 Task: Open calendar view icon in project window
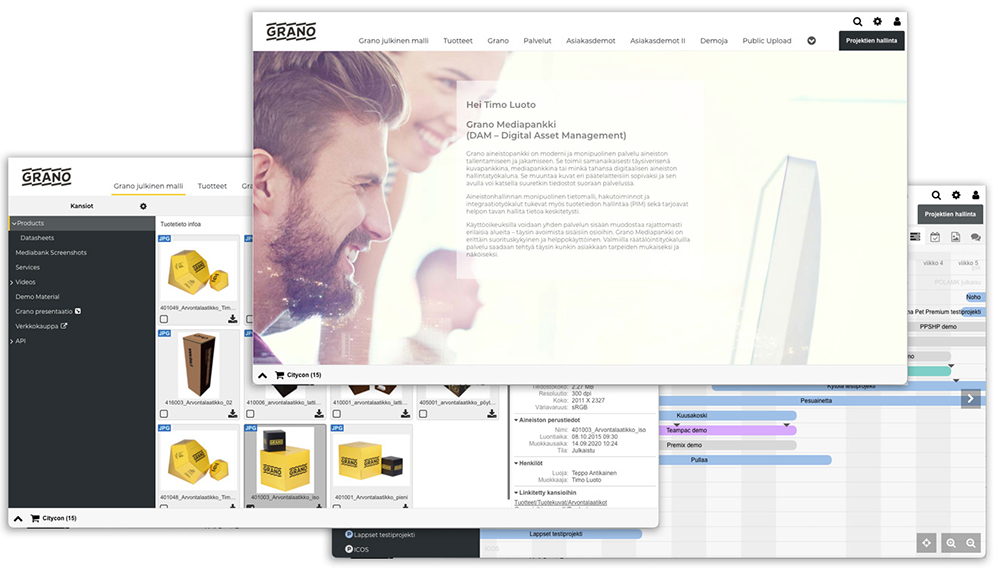click(x=935, y=237)
